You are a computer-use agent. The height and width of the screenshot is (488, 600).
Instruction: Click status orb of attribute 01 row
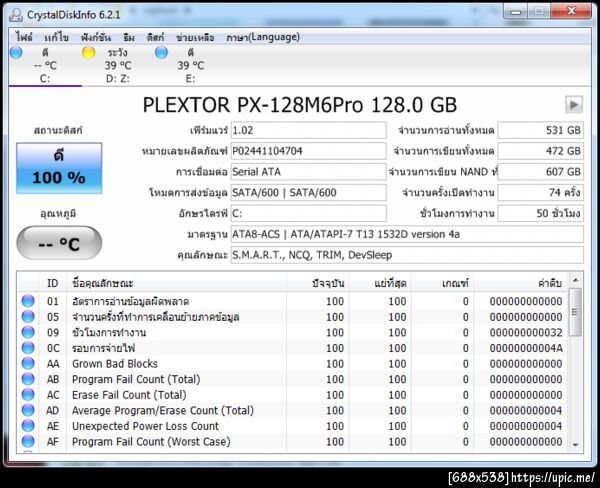click(x=28, y=301)
